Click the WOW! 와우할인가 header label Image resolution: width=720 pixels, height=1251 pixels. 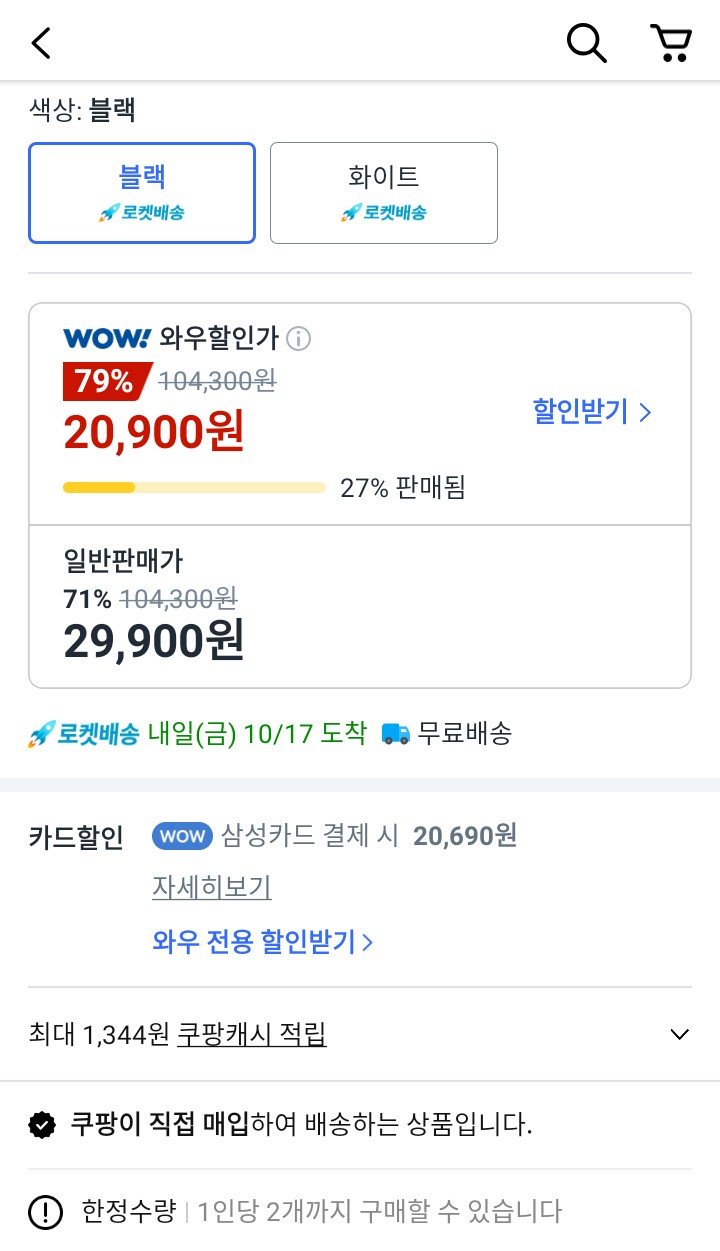point(170,339)
